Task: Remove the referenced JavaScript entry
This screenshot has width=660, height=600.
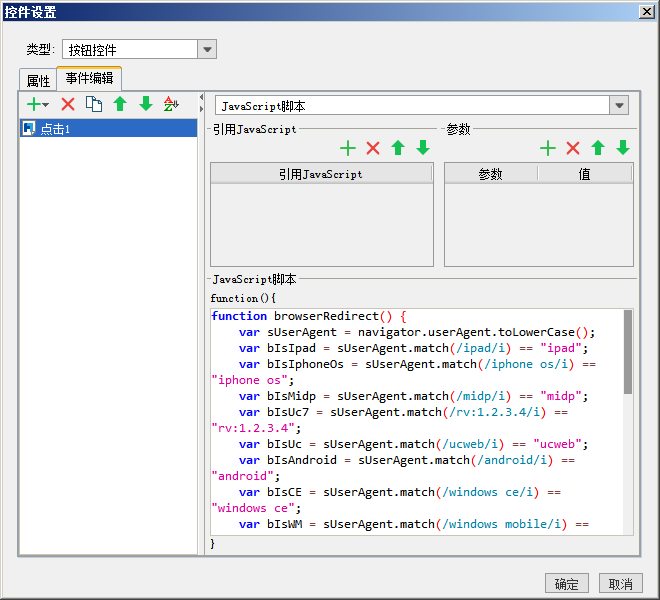Action: pos(373,148)
